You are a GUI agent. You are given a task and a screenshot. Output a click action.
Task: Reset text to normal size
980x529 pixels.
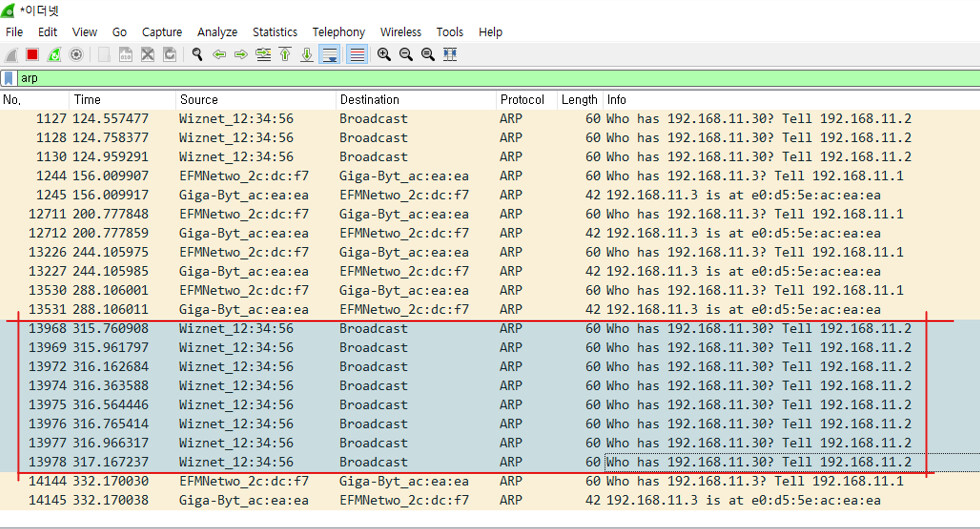coord(428,55)
